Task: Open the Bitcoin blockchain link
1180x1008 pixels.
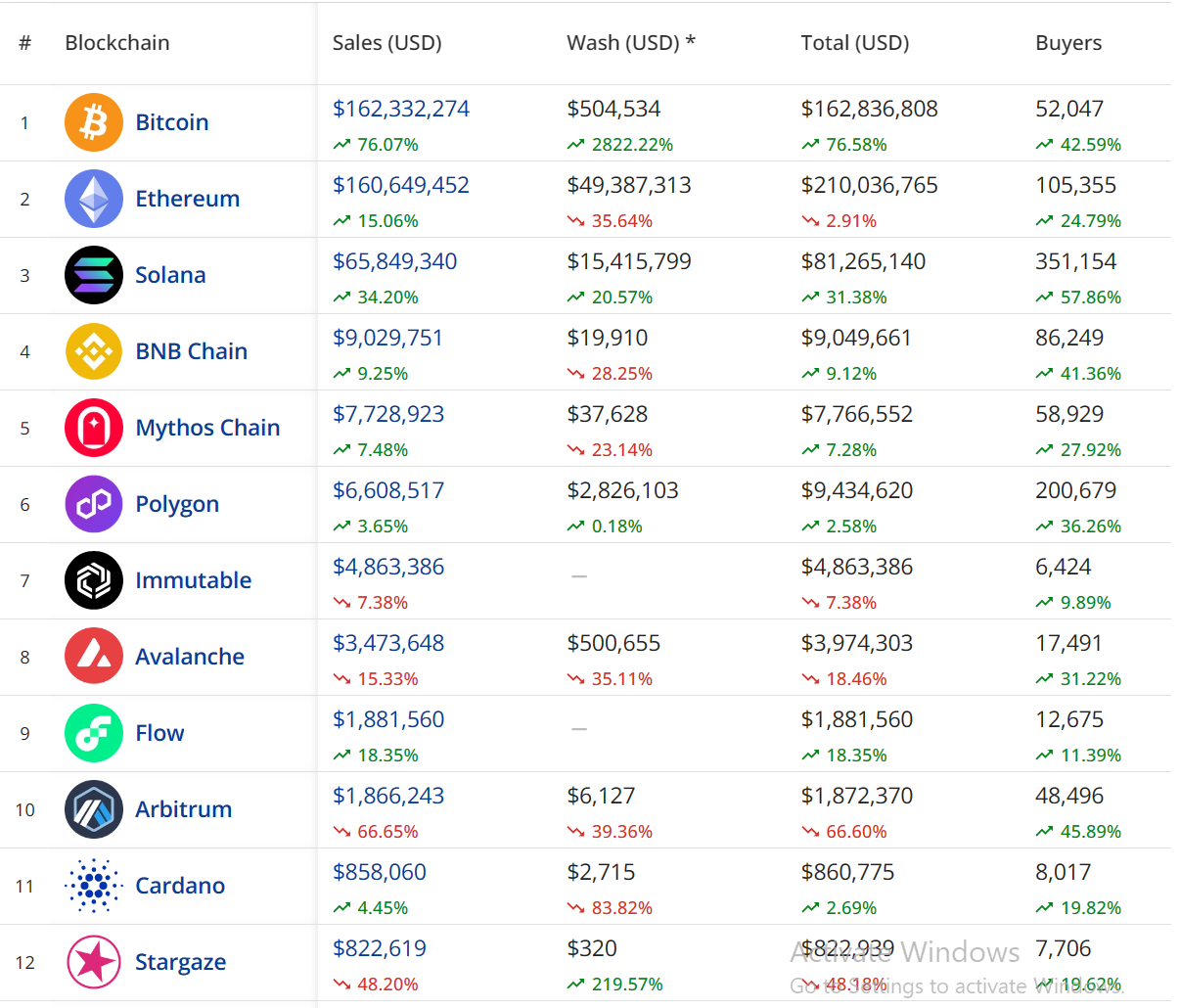Action: tap(172, 122)
